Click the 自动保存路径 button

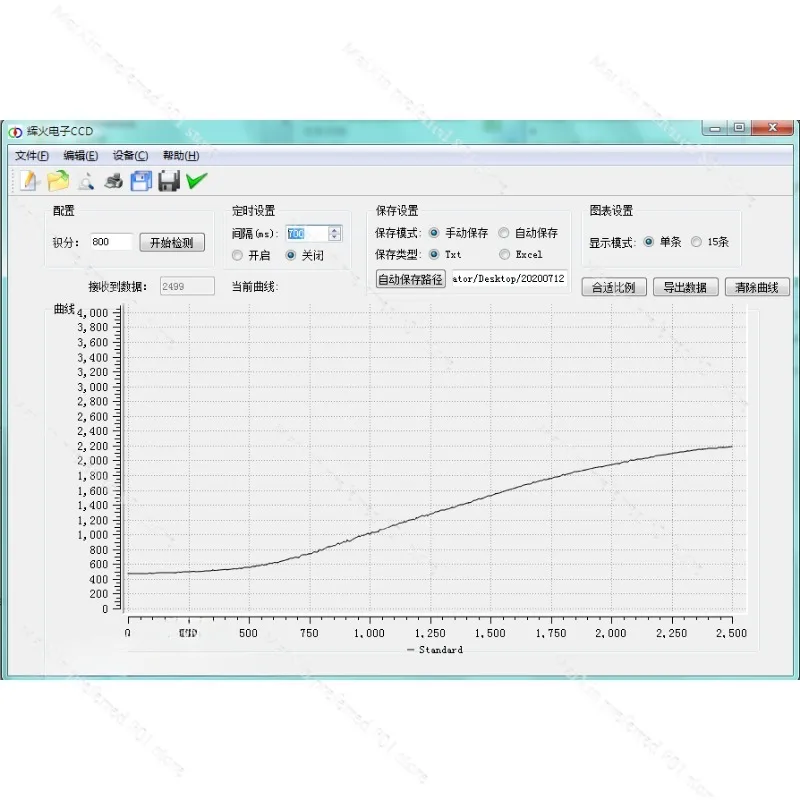[x=411, y=279]
